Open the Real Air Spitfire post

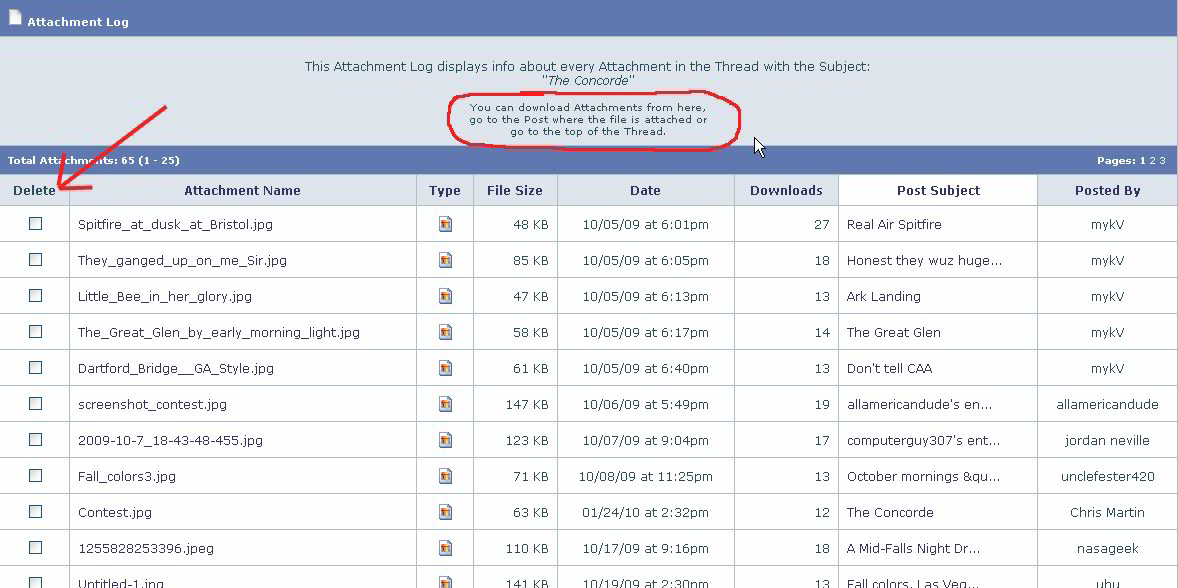click(x=894, y=225)
